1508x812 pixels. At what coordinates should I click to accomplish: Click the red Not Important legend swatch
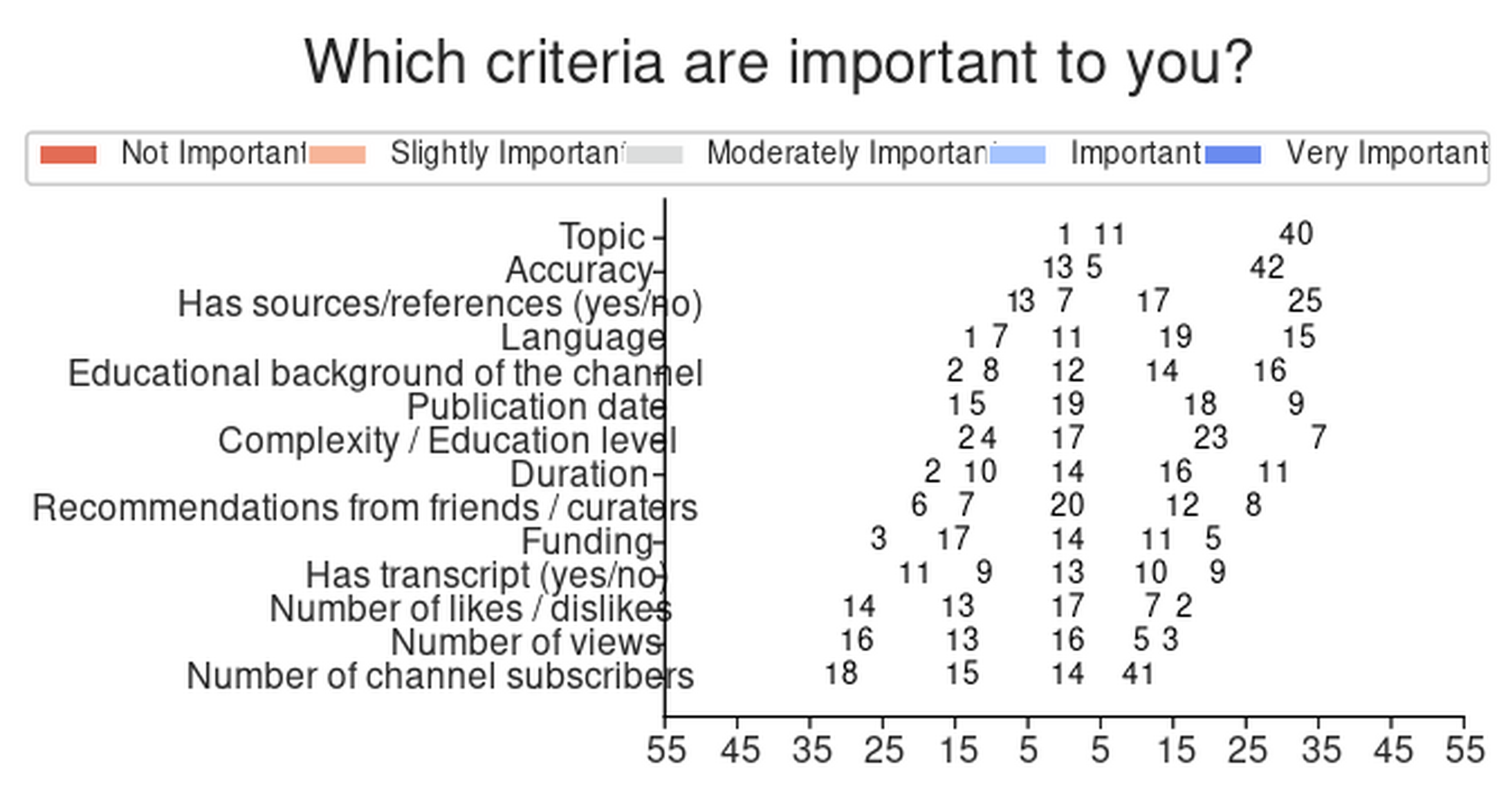68,154
